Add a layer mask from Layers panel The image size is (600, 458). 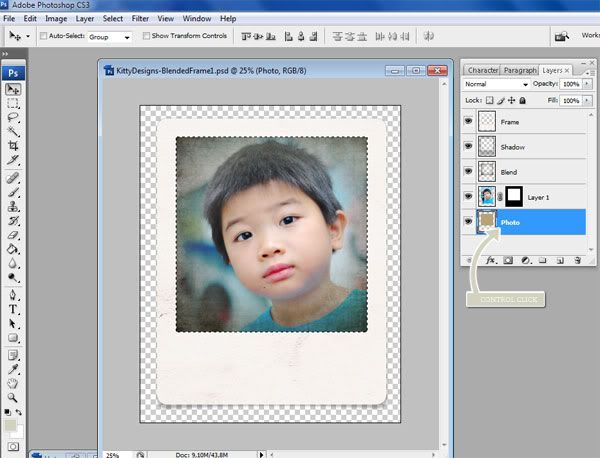(x=508, y=261)
